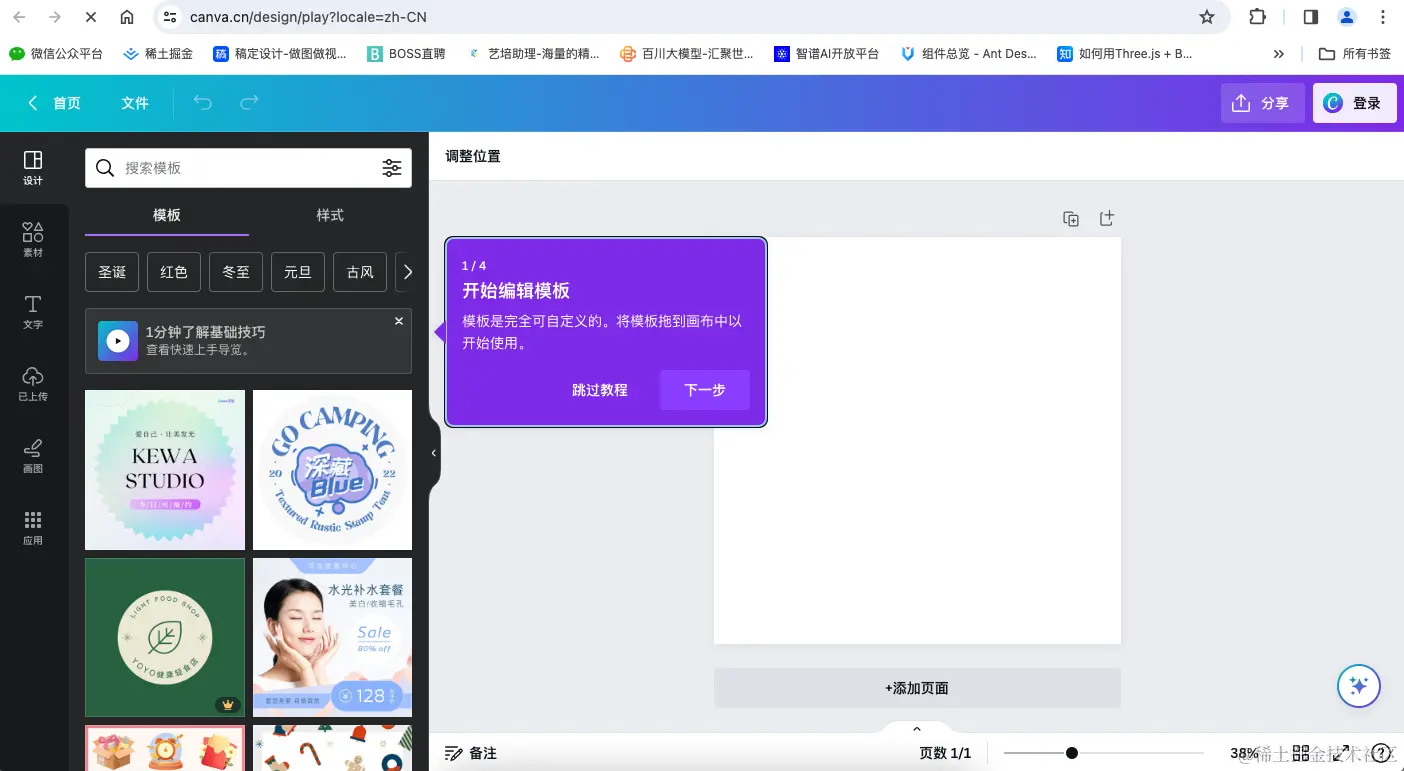Duplicate the current page

pyautogui.click(x=1071, y=218)
